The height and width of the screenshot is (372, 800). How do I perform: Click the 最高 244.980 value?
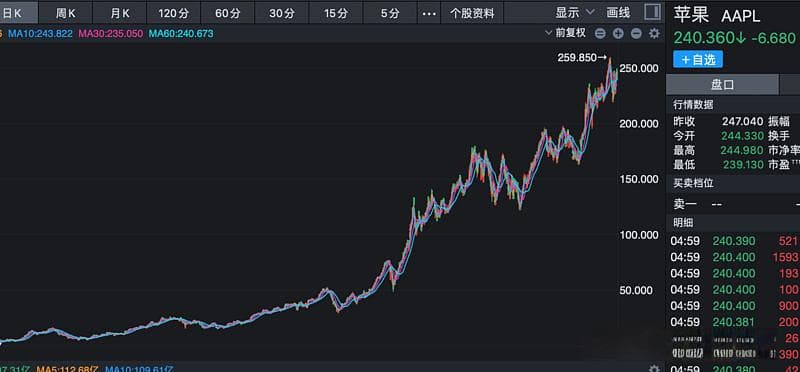743,151
